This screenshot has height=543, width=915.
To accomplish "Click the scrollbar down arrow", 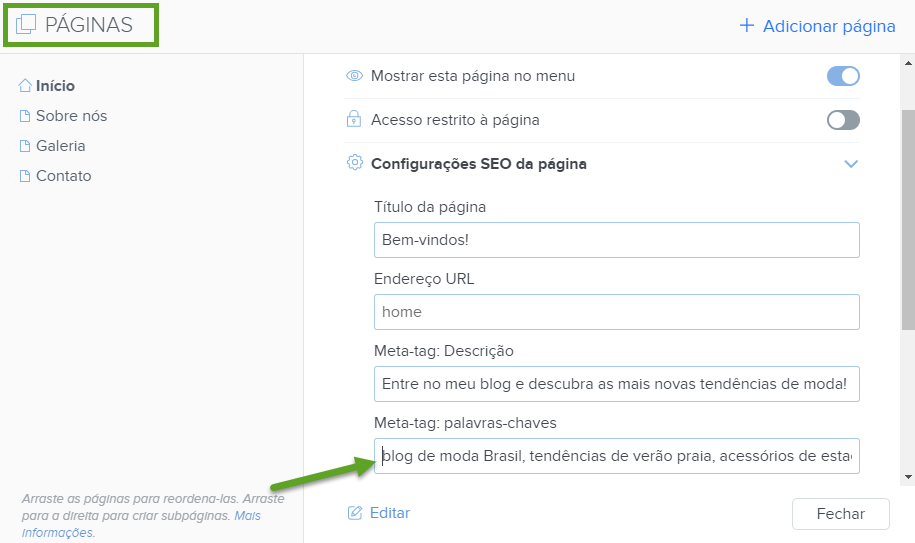I will tap(909, 477).
